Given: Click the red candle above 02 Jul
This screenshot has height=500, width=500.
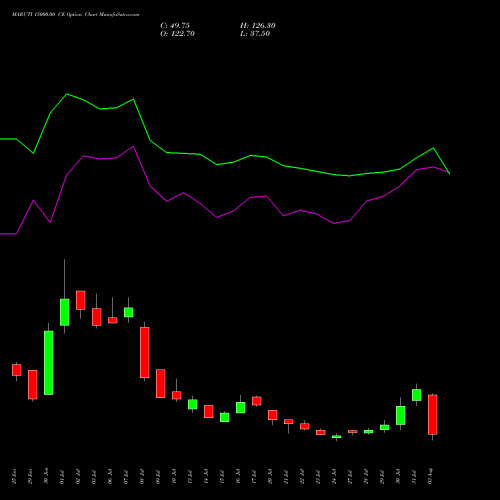Looking at the screenshot, I should [x=81, y=300].
